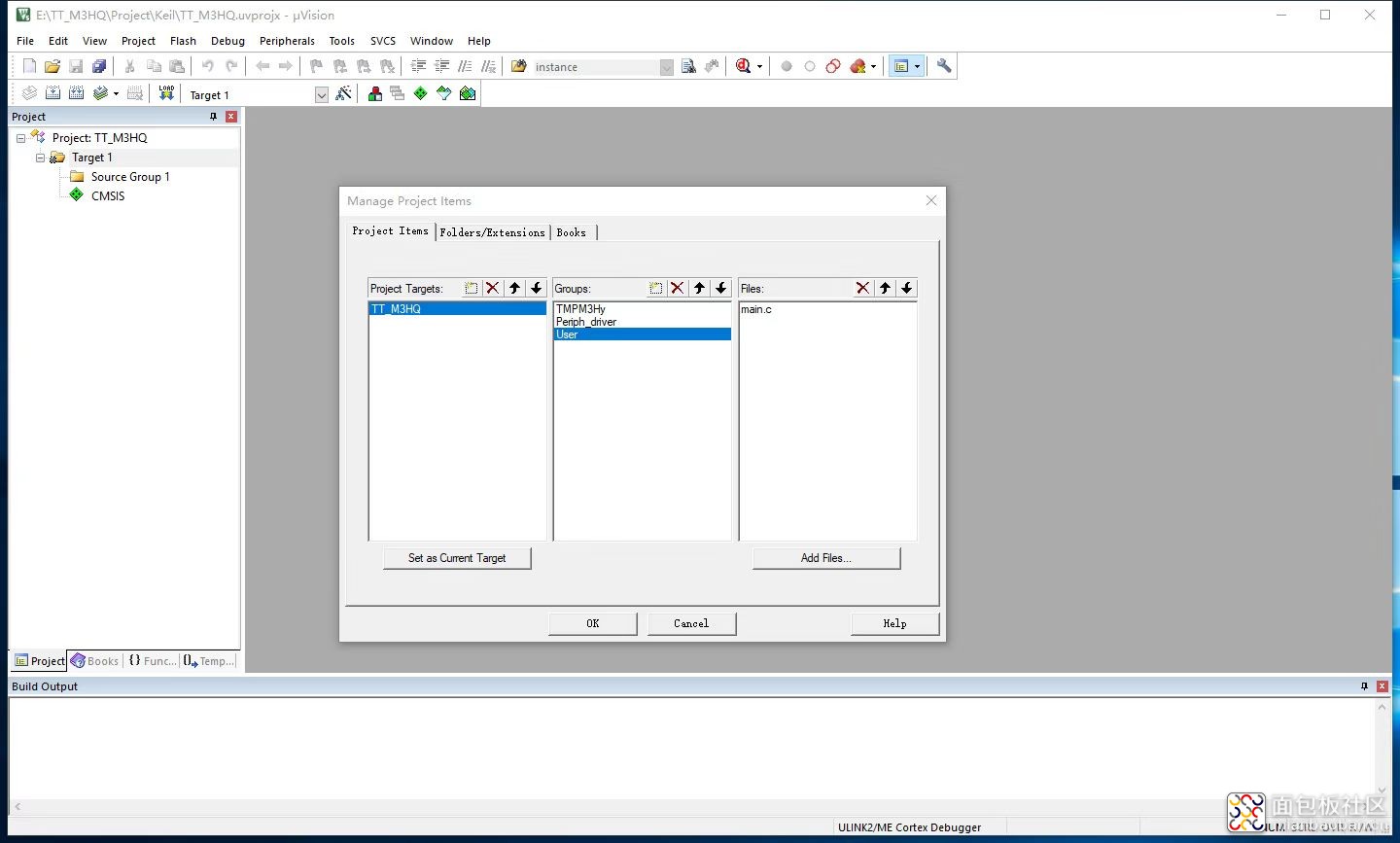The height and width of the screenshot is (843, 1400).
Task: Click Cancel in Manage Project Items
Action: [691, 623]
